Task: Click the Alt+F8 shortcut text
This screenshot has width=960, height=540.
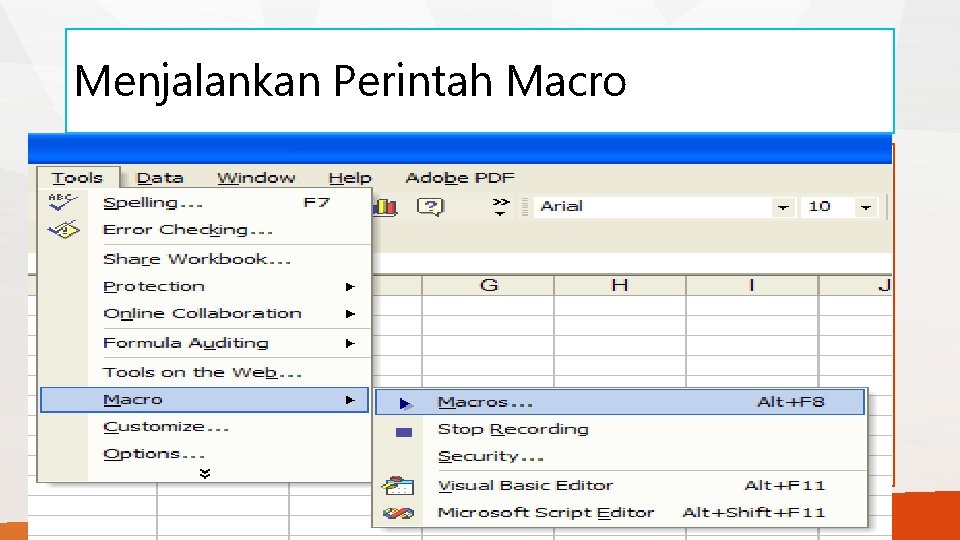Action: pyautogui.click(x=790, y=402)
